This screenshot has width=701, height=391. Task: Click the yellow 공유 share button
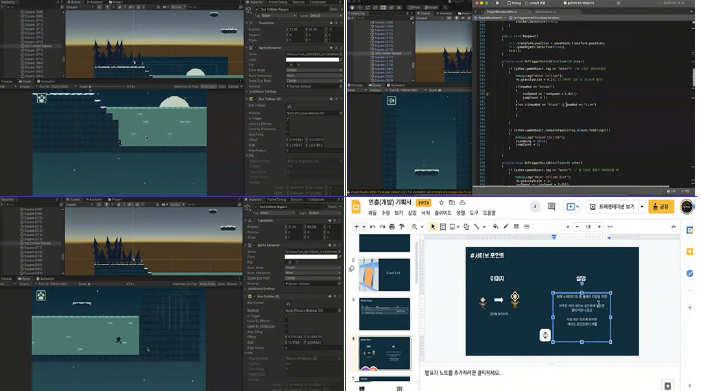661,207
